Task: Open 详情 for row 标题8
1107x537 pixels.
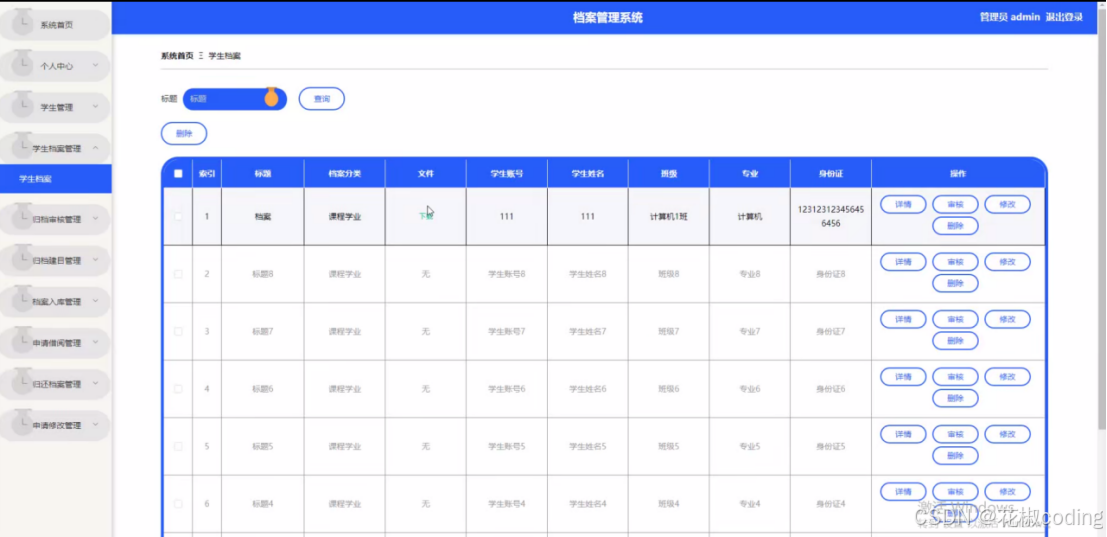Action: click(x=903, y=262)
